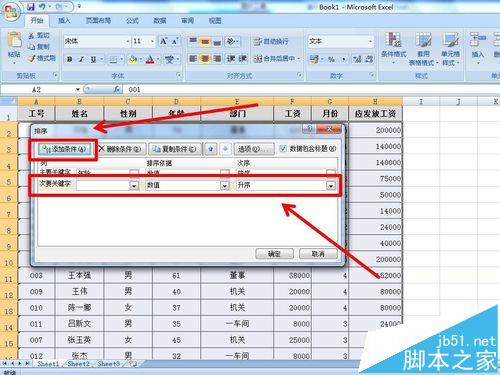The width and height of the screenshot is (500, 375).
Task: Open secondary sort-on dropdown
Action: click(x=225, y=185)
